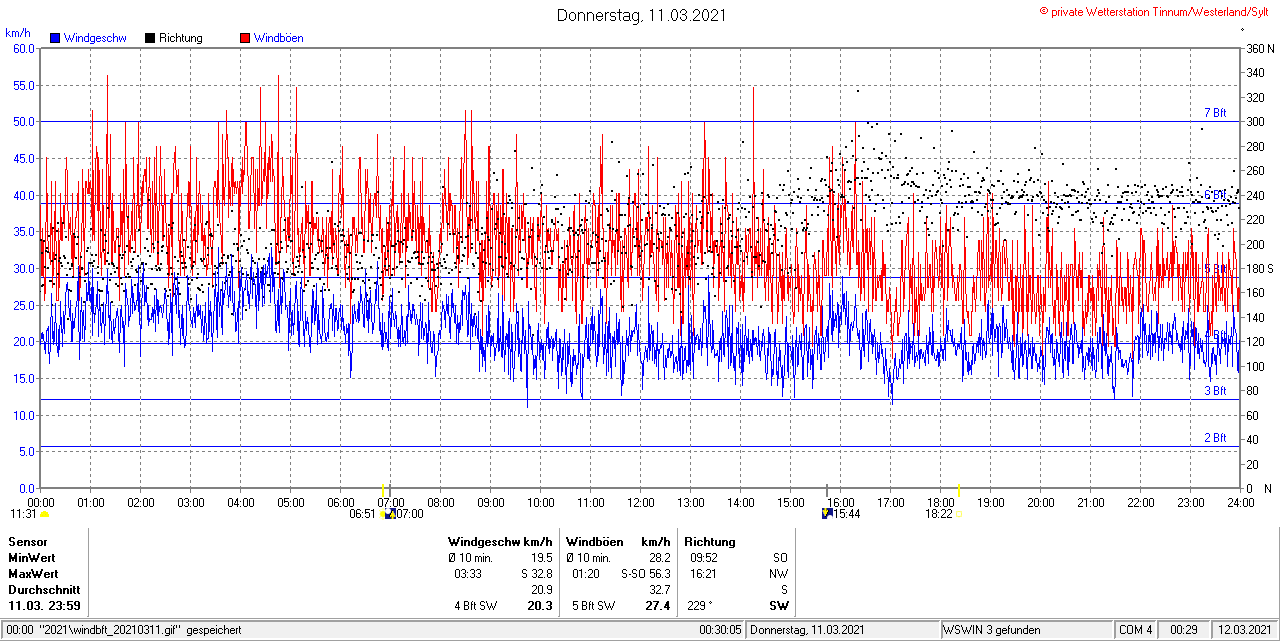Click the current gust value 27.4
The width and height of the screenshot is (1280, 641).
(658, 606)
